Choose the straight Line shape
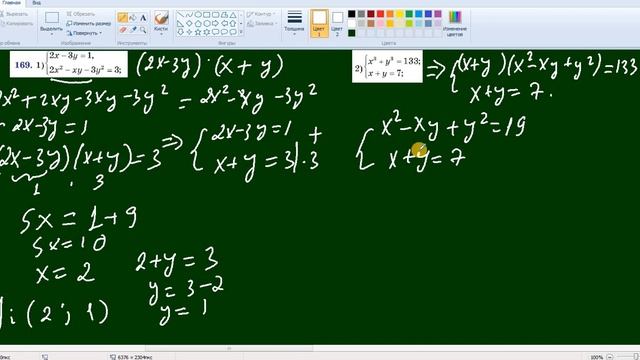Viewport: 640px width, 360px height. point(180,15)
